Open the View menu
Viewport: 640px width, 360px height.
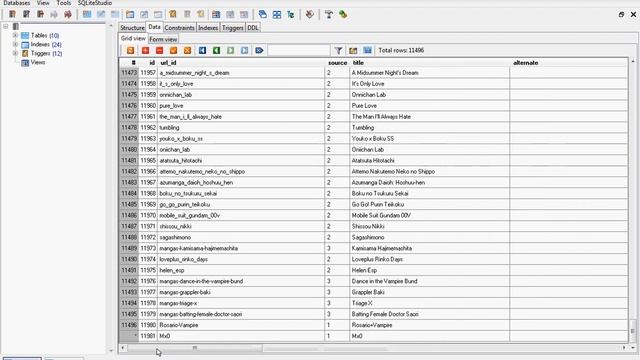tap(43, 3)
